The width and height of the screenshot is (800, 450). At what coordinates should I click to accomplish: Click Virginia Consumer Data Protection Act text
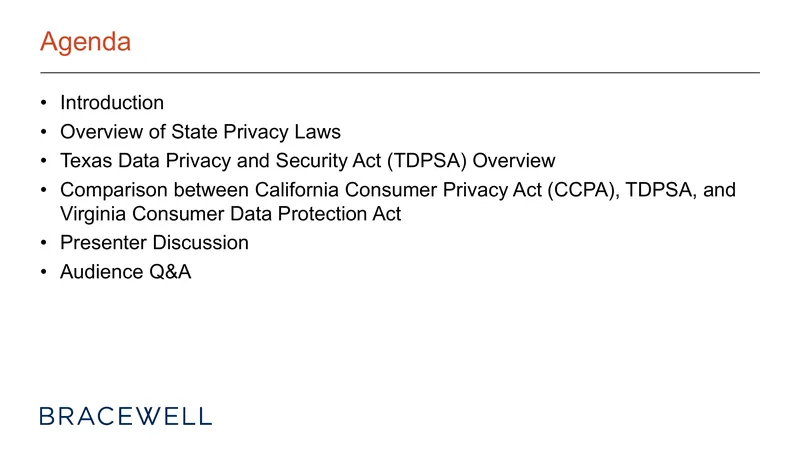[231, 214]
